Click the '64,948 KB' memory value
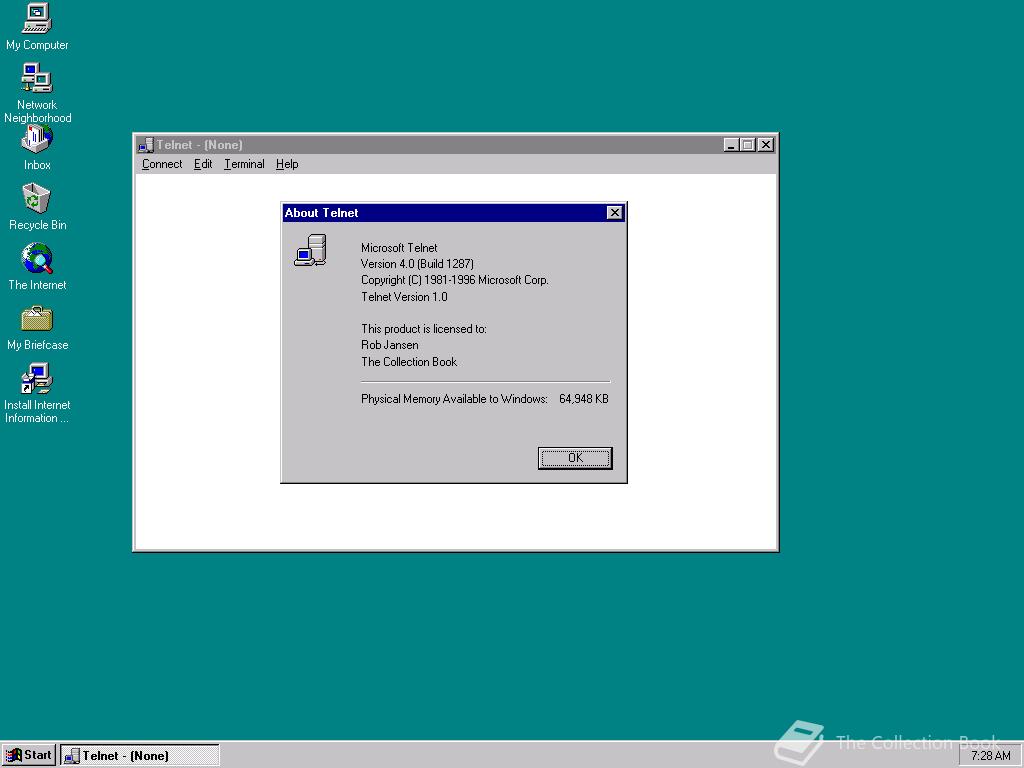 [584, 399]
